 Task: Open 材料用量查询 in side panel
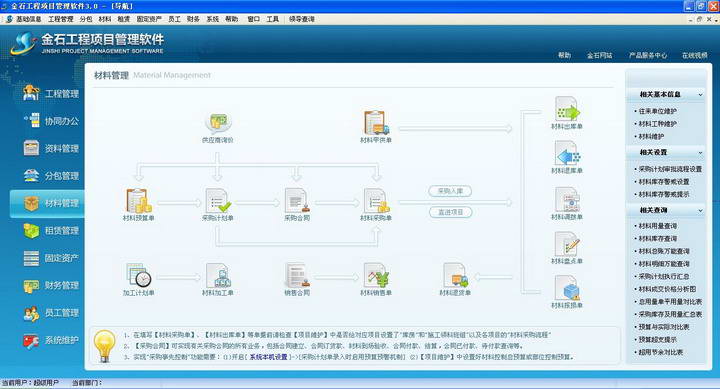[x=658, y=226]
